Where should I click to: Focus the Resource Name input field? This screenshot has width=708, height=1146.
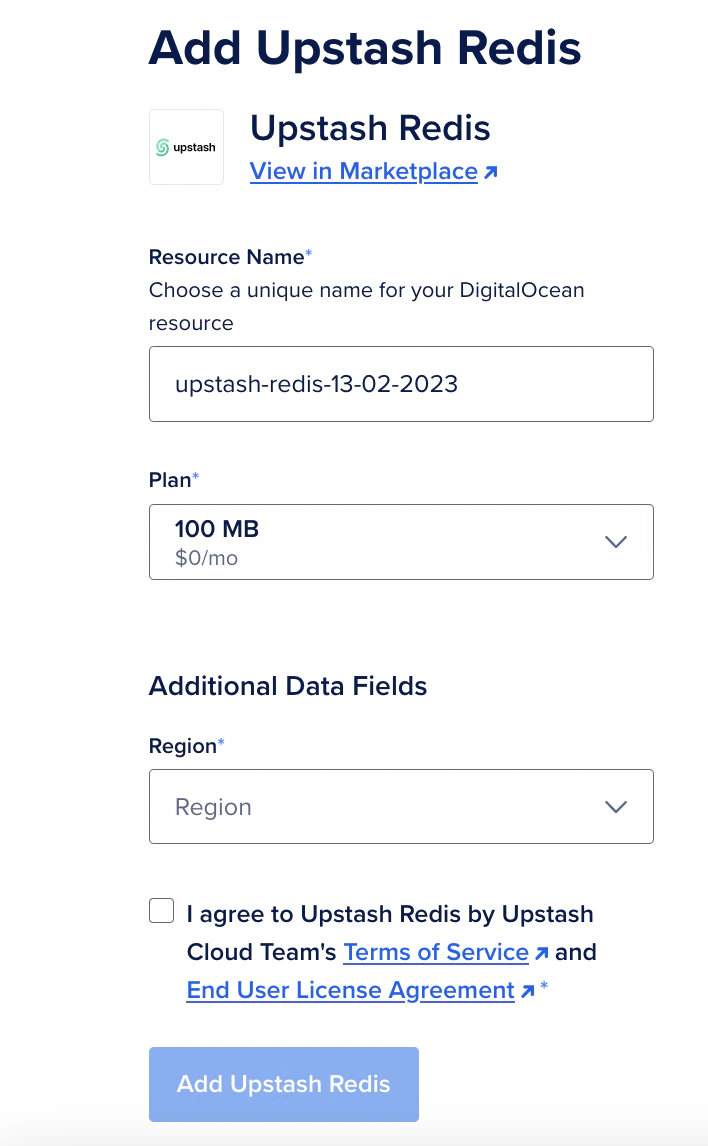pos(401,384)
